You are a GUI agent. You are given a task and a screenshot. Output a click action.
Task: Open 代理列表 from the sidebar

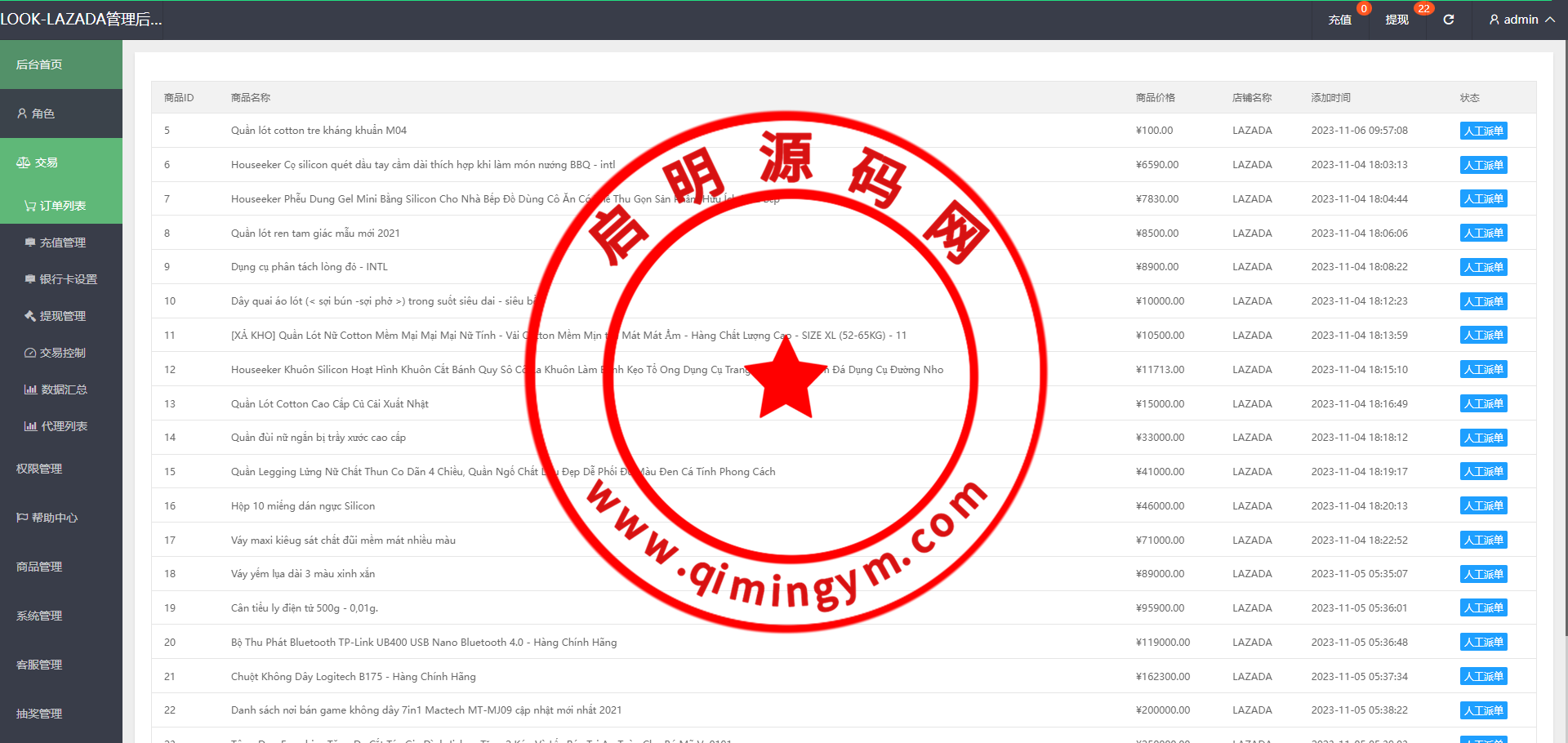[x=64, y=426]
